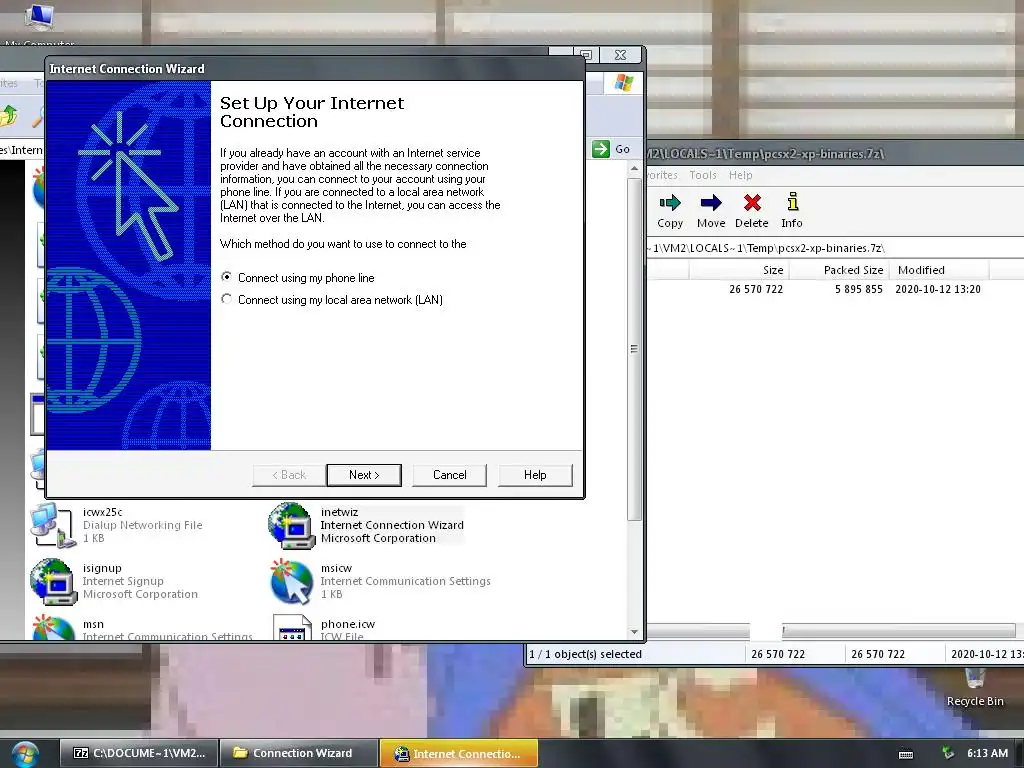The height and width of the screenshot is (768, 1024).
Task: Select the isignup Internet Signup icon
Action: (52, 581)
